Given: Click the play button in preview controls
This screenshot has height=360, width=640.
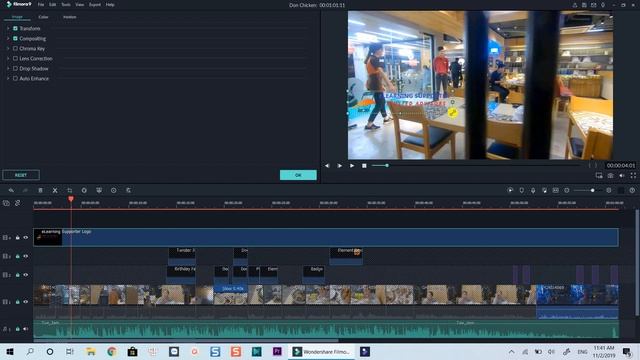Looking at the screenshot, I should point(352,166).
